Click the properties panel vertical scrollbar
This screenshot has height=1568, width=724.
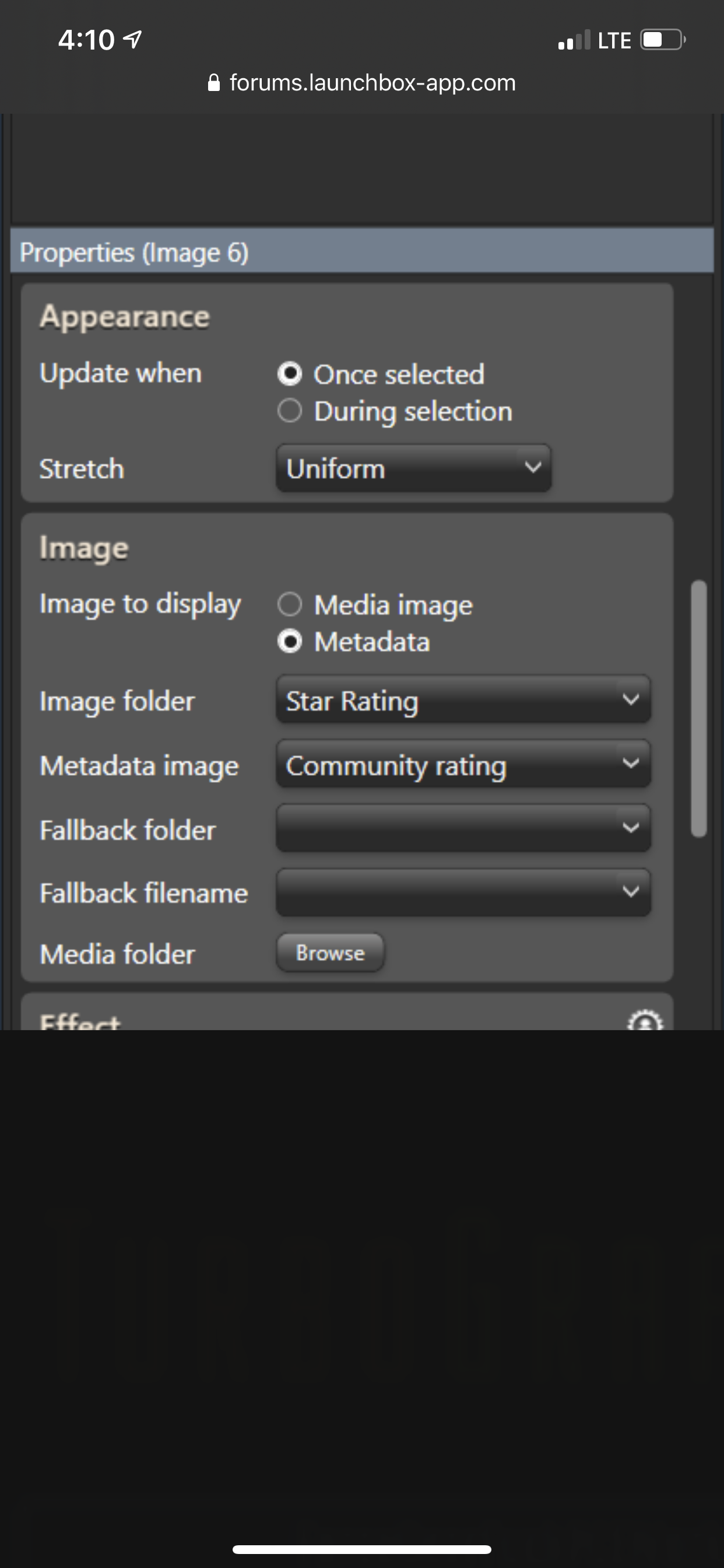point(699,709)
